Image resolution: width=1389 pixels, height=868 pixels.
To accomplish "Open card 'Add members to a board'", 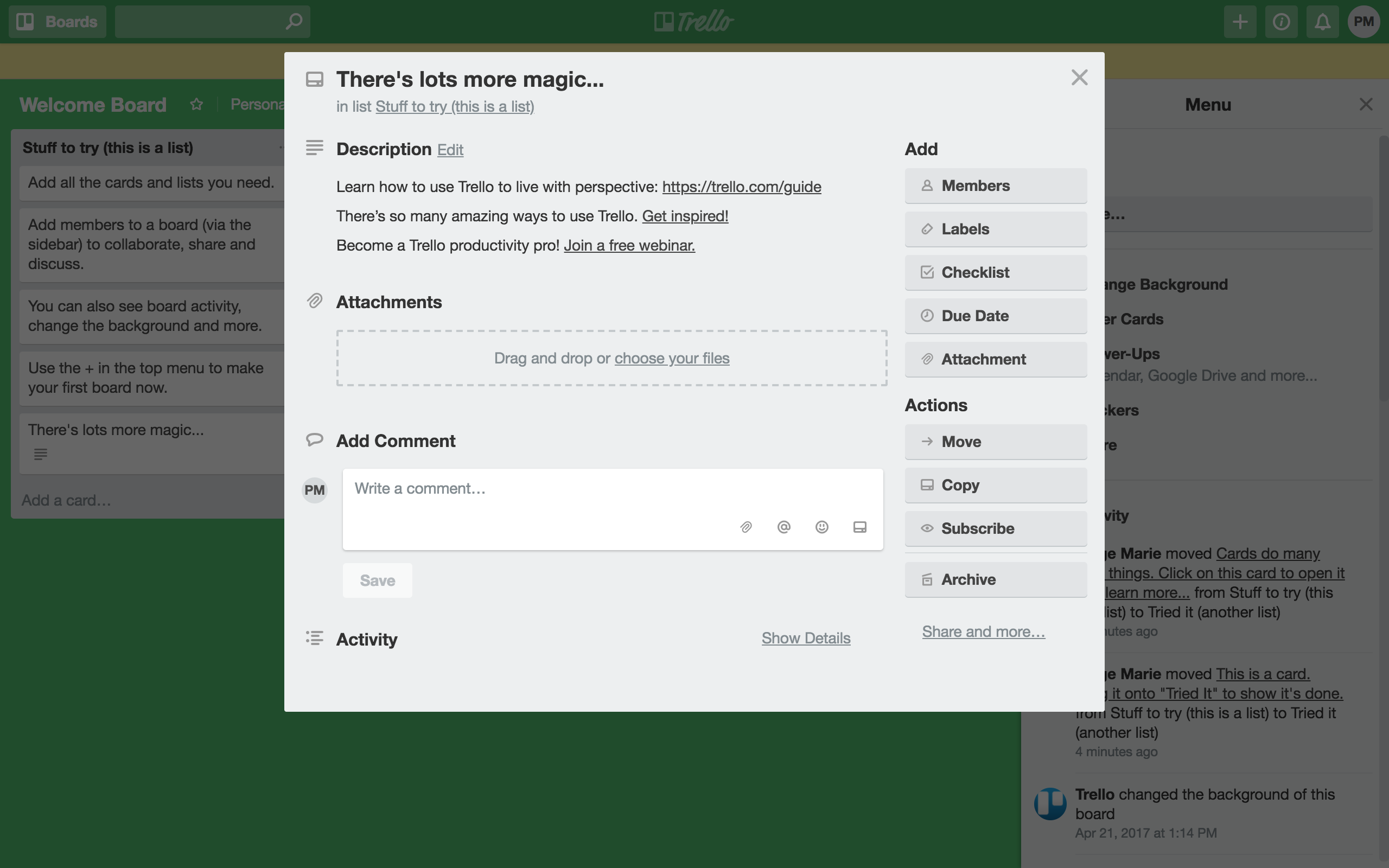I will pos(151,245).
